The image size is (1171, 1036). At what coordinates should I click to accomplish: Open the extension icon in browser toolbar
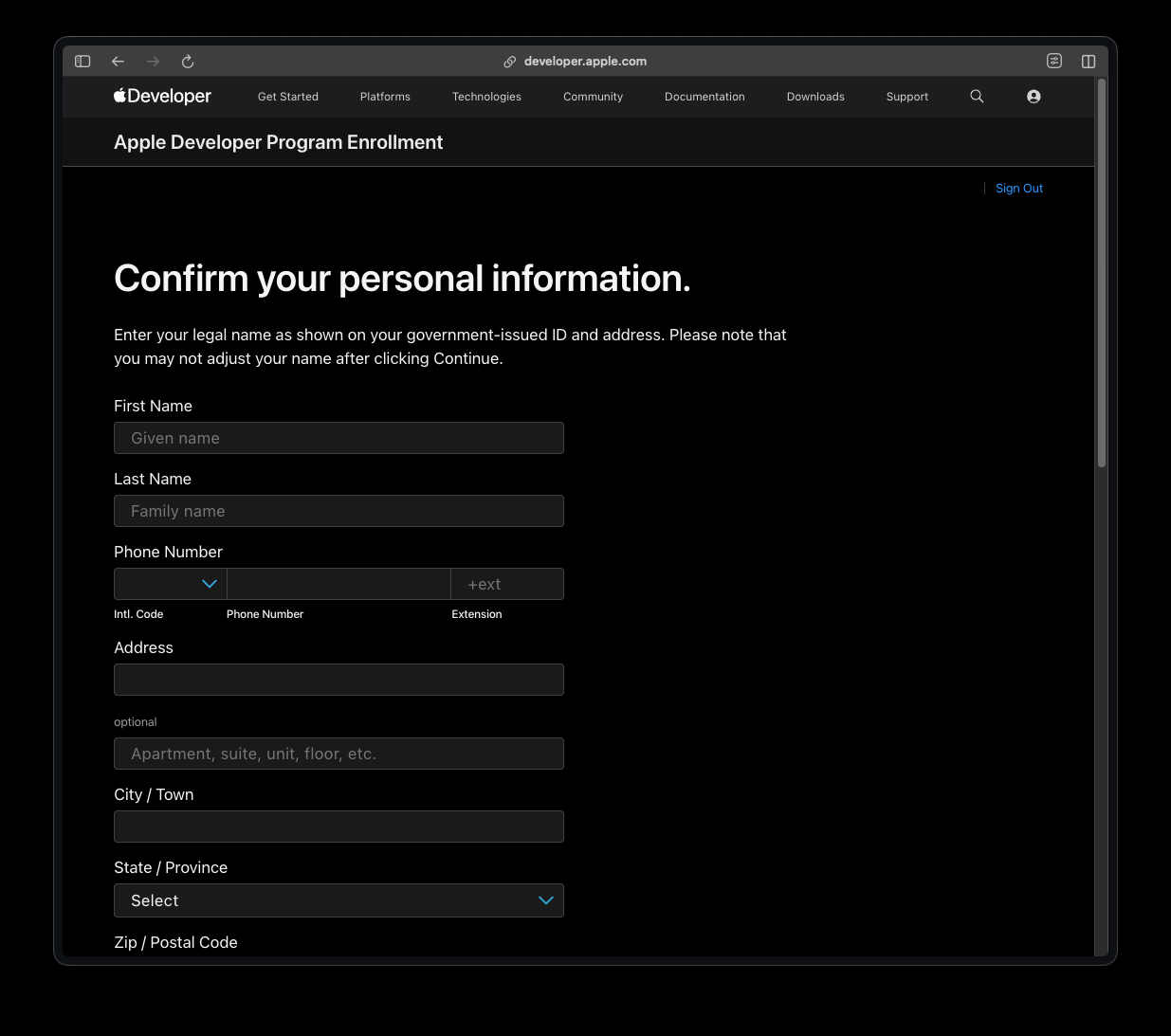click(1054, 61)
